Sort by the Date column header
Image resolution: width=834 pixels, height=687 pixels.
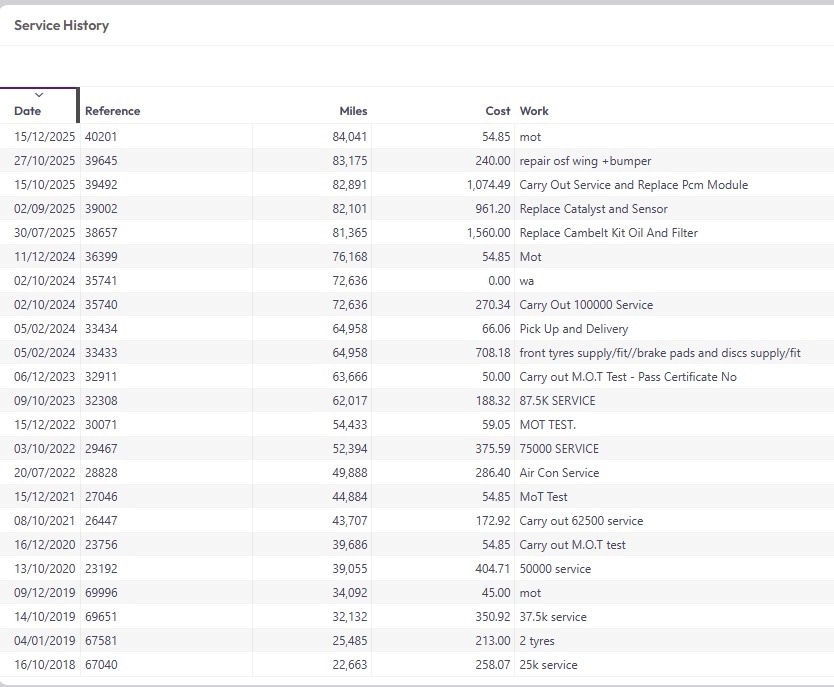click(28, 111)
